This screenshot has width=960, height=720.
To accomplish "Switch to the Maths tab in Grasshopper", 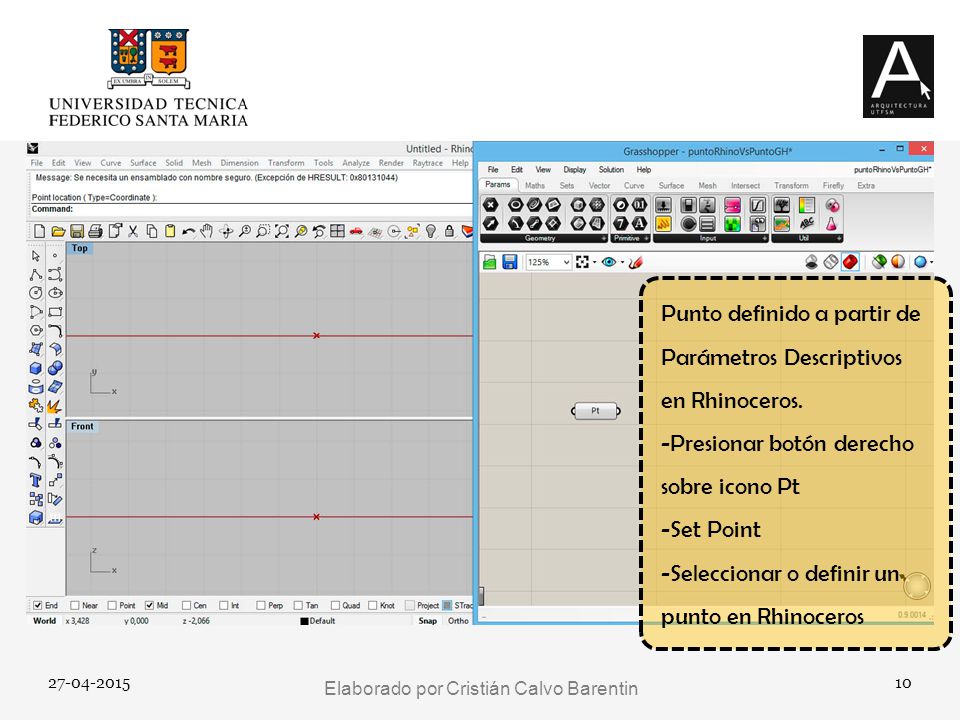I will [x=534, y=186].
